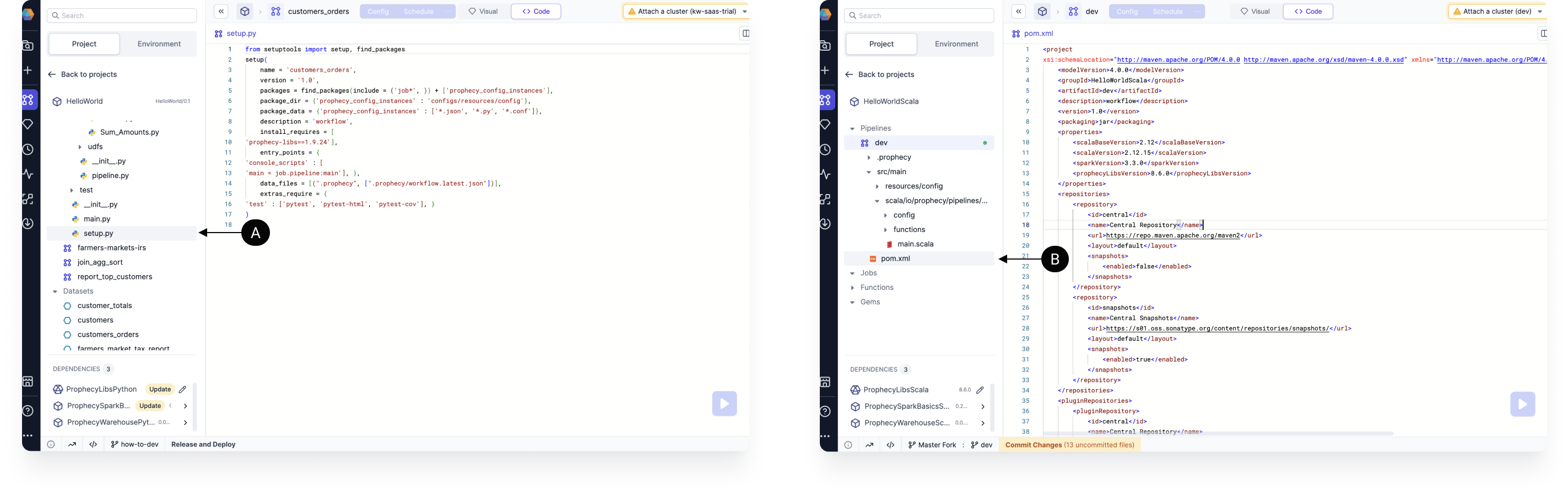This screenshot has height=496, width=1568.
Task: Open Attach a cluster (dev) dropdown
Action: pyautogui.click(x=1497, y=12)
